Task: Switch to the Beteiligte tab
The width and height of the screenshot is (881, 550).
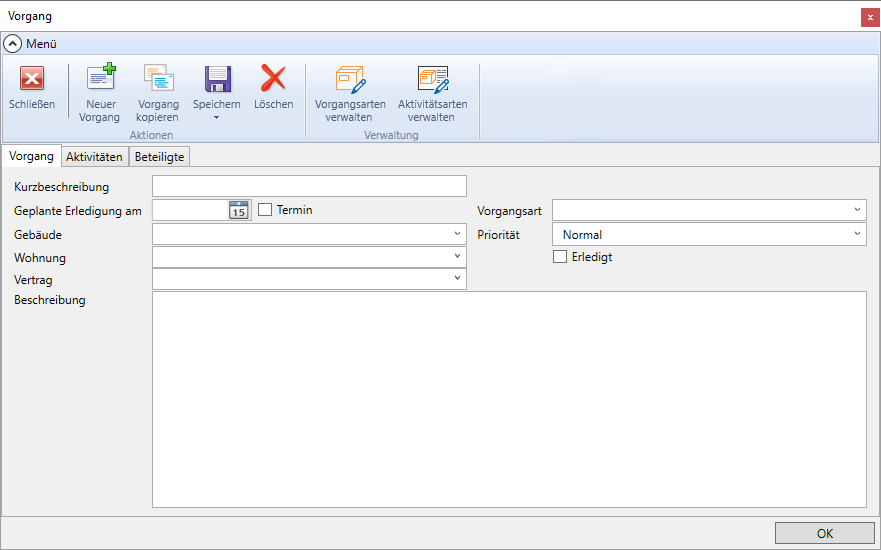Action: coord(160,157)
